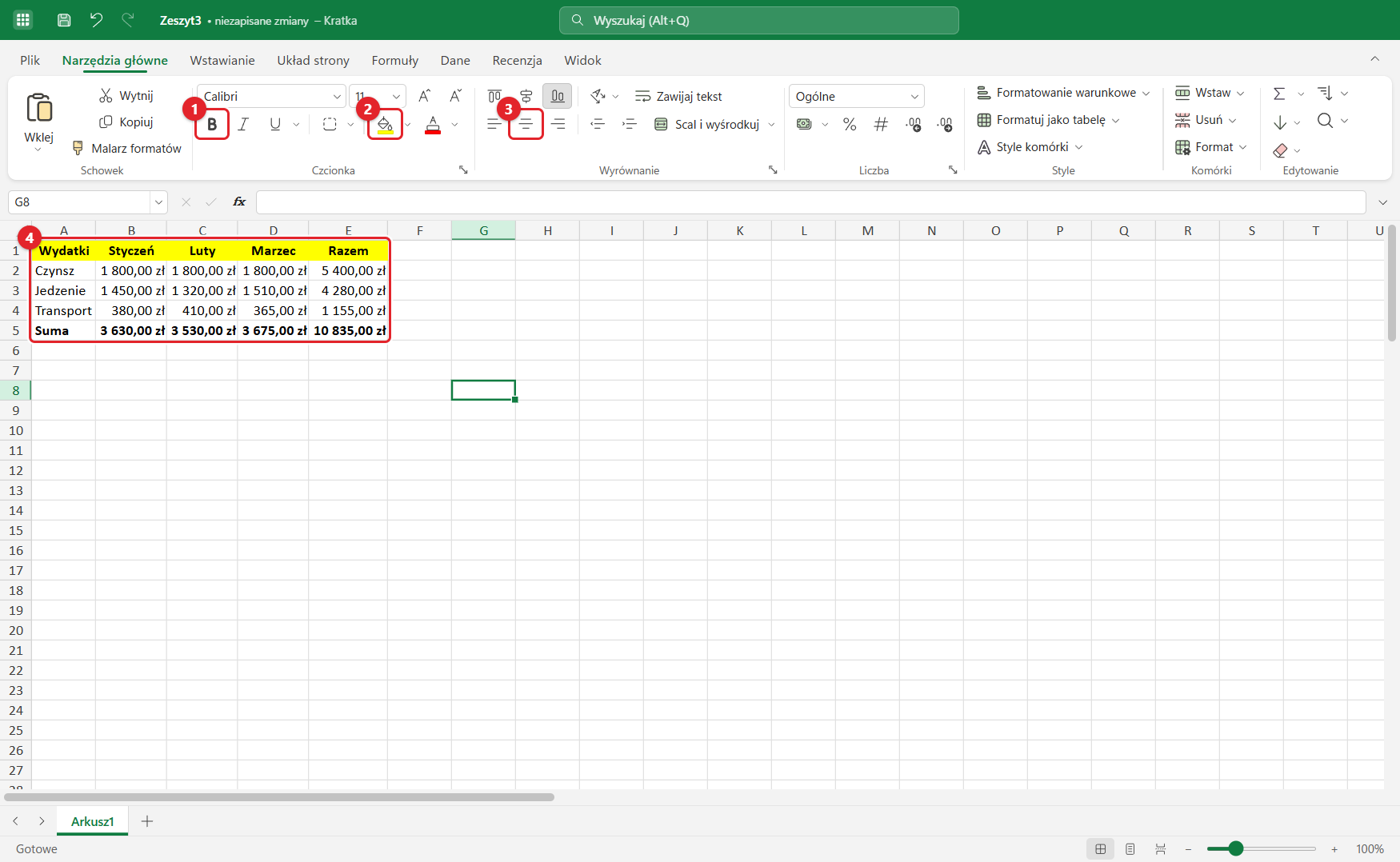Open the Wstawianie tab
1400x862 pixels.
point(222,60)
